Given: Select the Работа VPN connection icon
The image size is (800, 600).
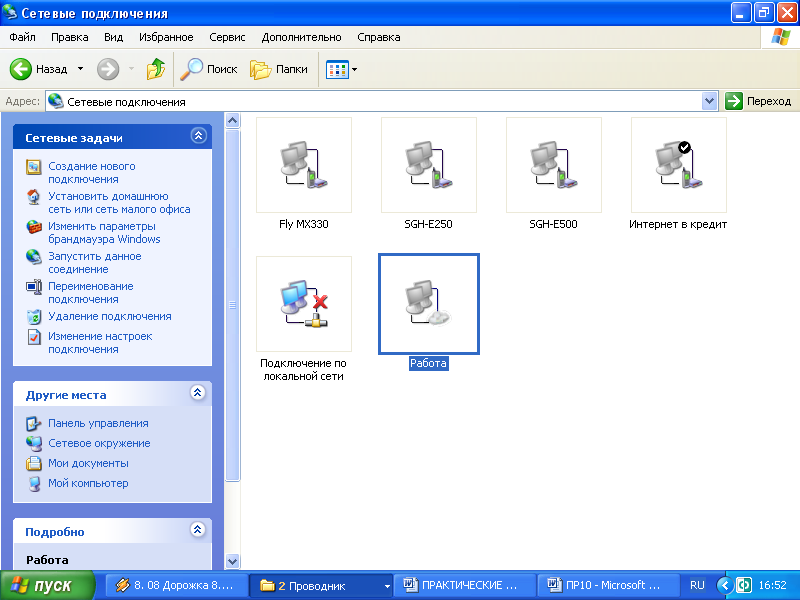Looking at the screenshot, I should click(429, 304).
